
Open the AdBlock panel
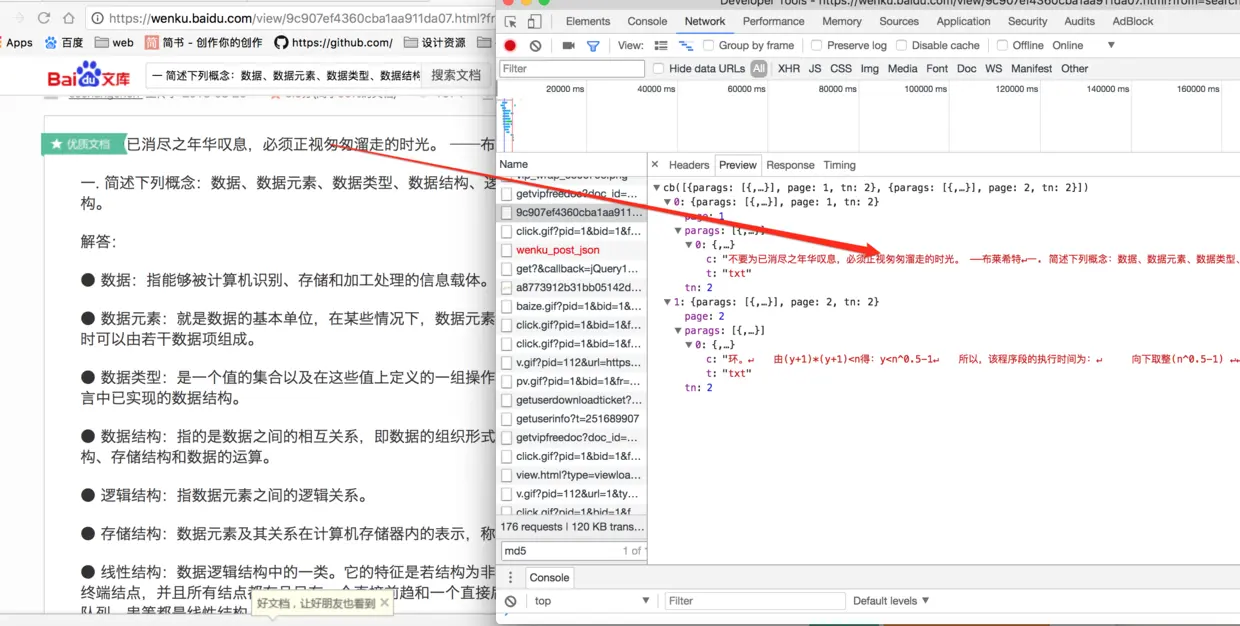click(1133, 21)
